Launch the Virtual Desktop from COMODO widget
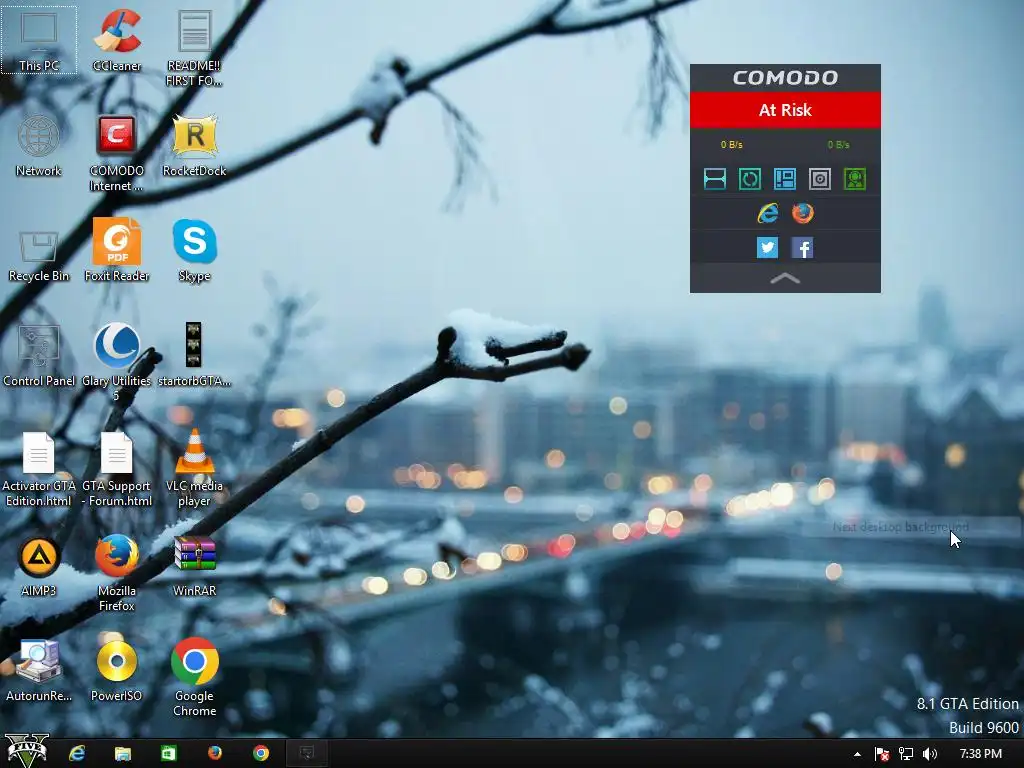 point(785,179)
